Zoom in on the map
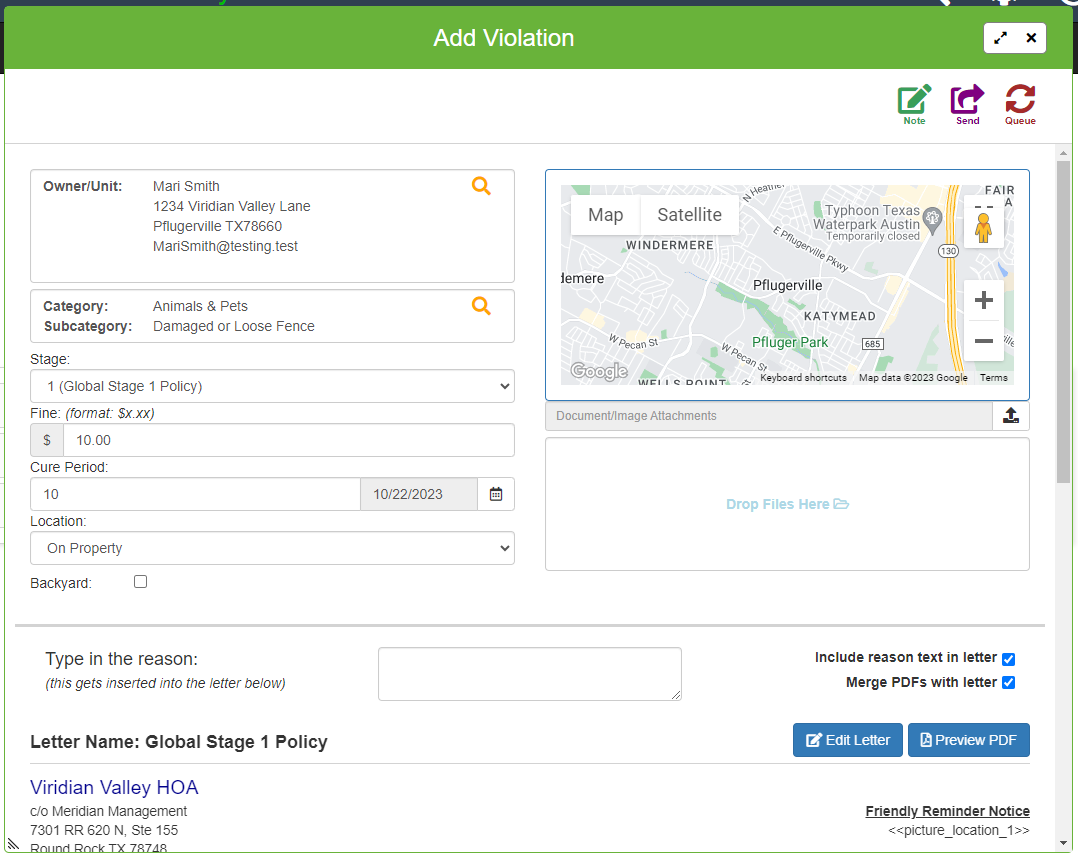 (984, 300)
